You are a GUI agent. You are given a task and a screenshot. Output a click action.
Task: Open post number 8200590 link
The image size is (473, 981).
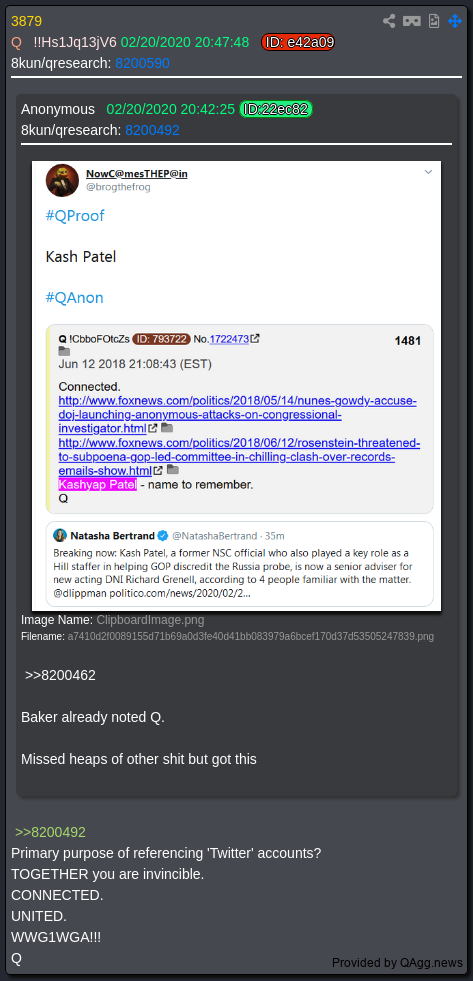coord(142,63)
